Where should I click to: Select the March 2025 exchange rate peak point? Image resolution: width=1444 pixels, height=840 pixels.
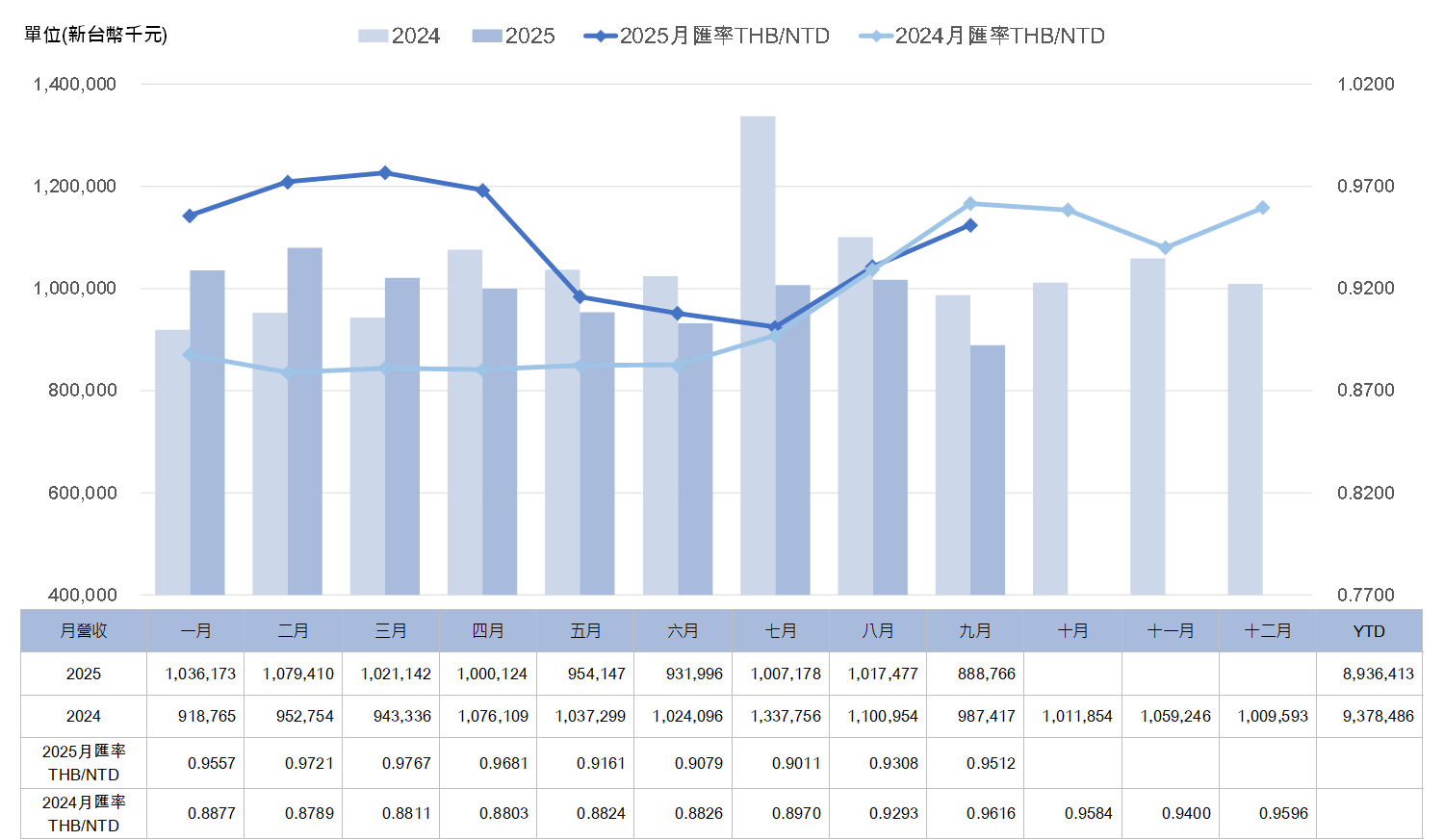(x=385, y=173)
